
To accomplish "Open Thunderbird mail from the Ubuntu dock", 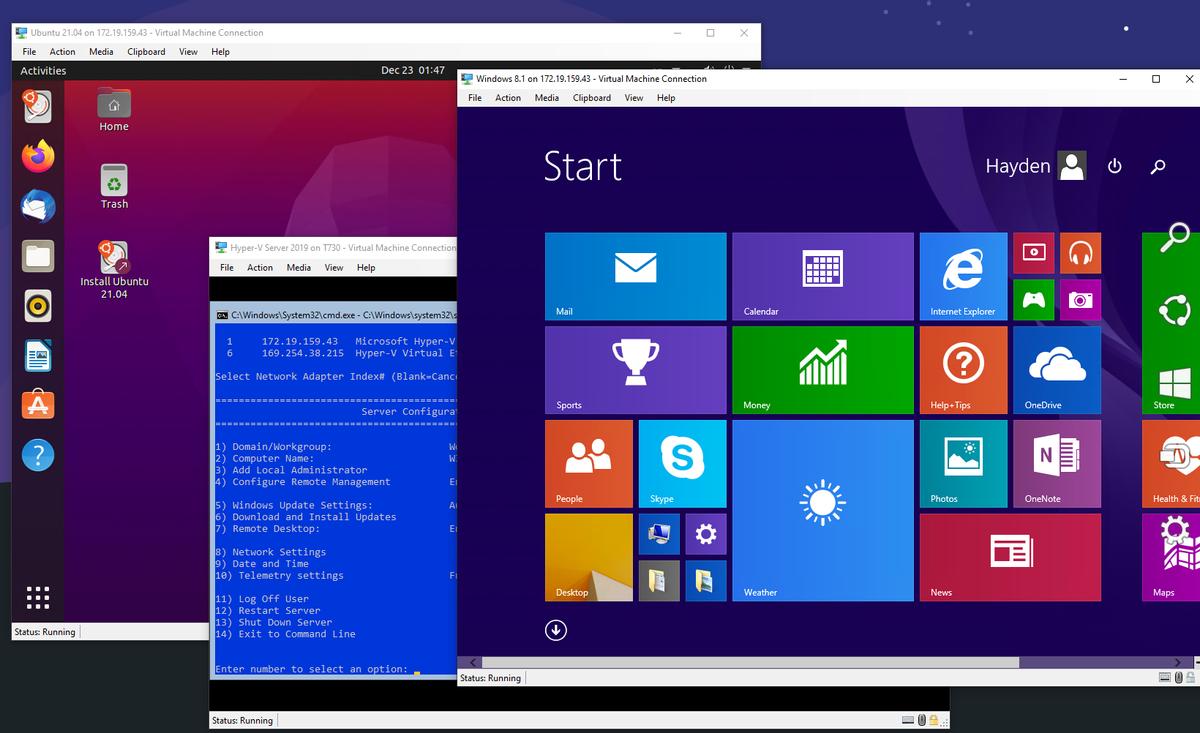I will point(37,205).
